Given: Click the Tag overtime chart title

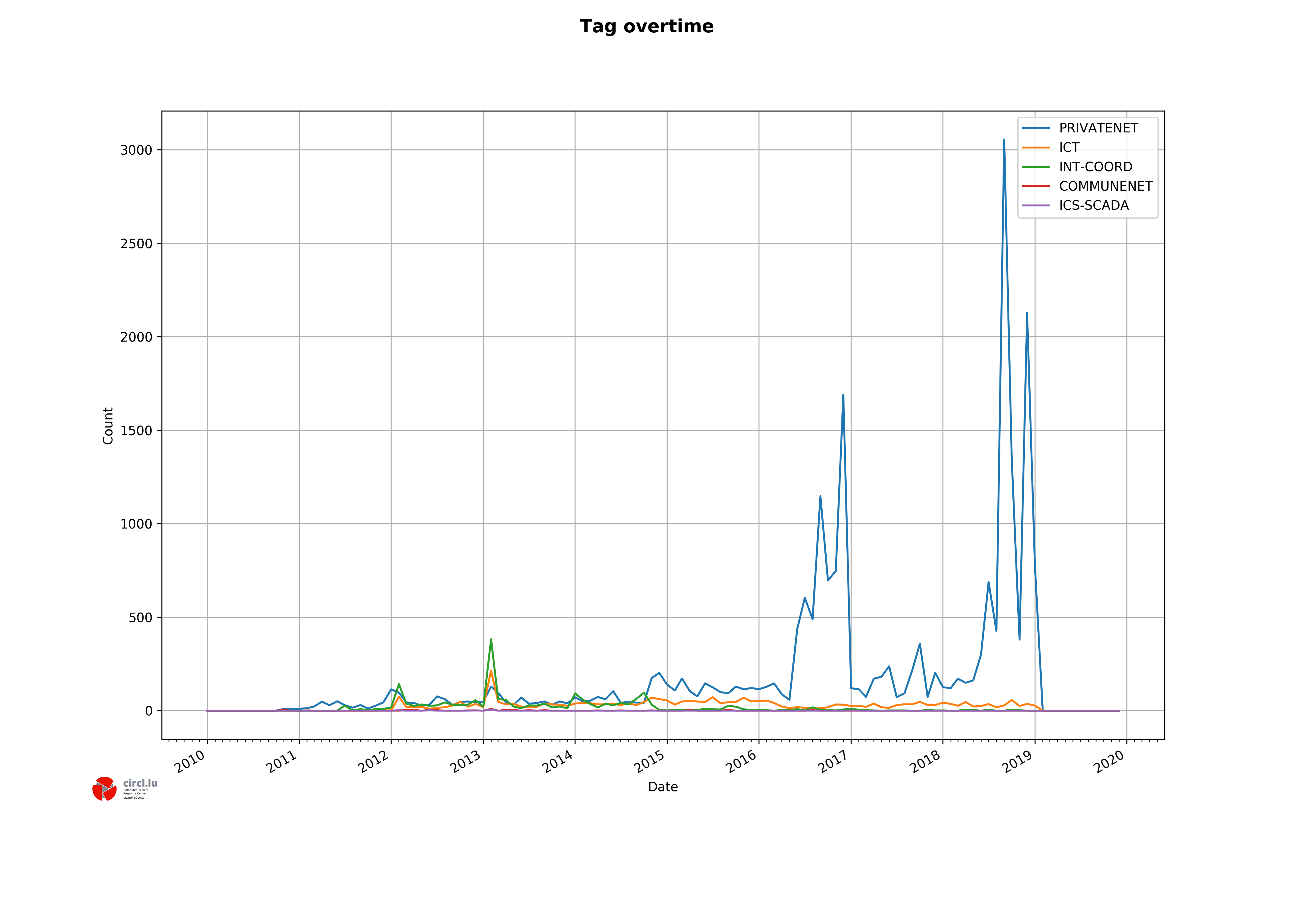Looking at the screenshot, I should (646, 27).
